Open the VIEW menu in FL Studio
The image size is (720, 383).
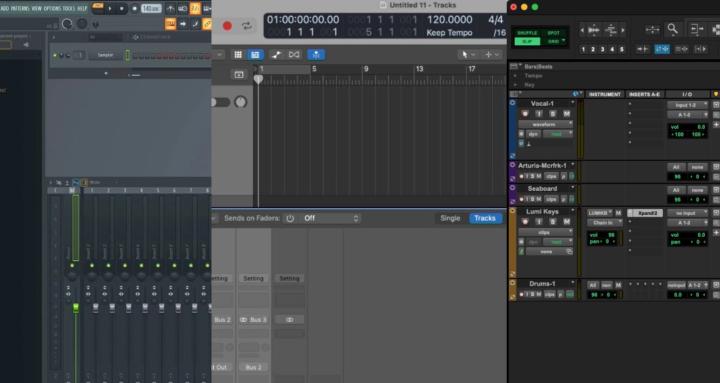(37, 8)
